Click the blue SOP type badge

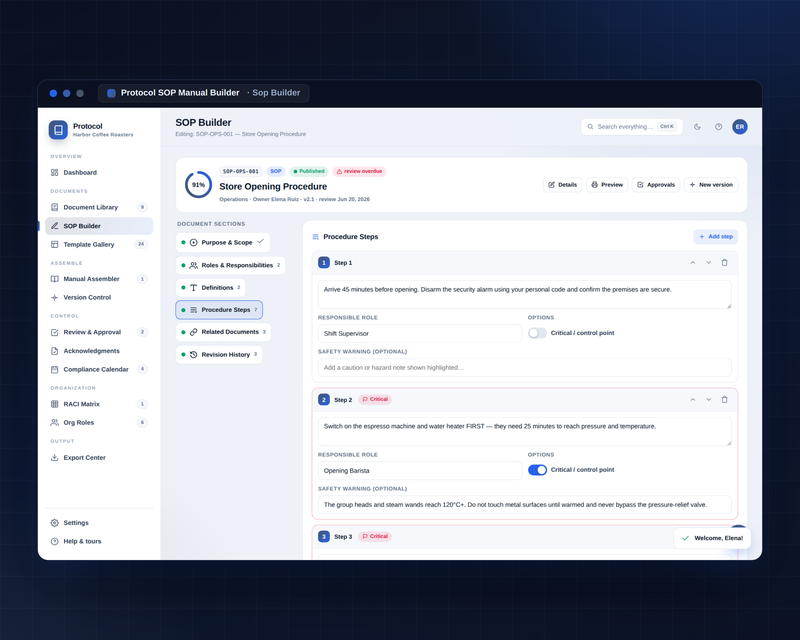pyautogui.click(x=276, y=171)
